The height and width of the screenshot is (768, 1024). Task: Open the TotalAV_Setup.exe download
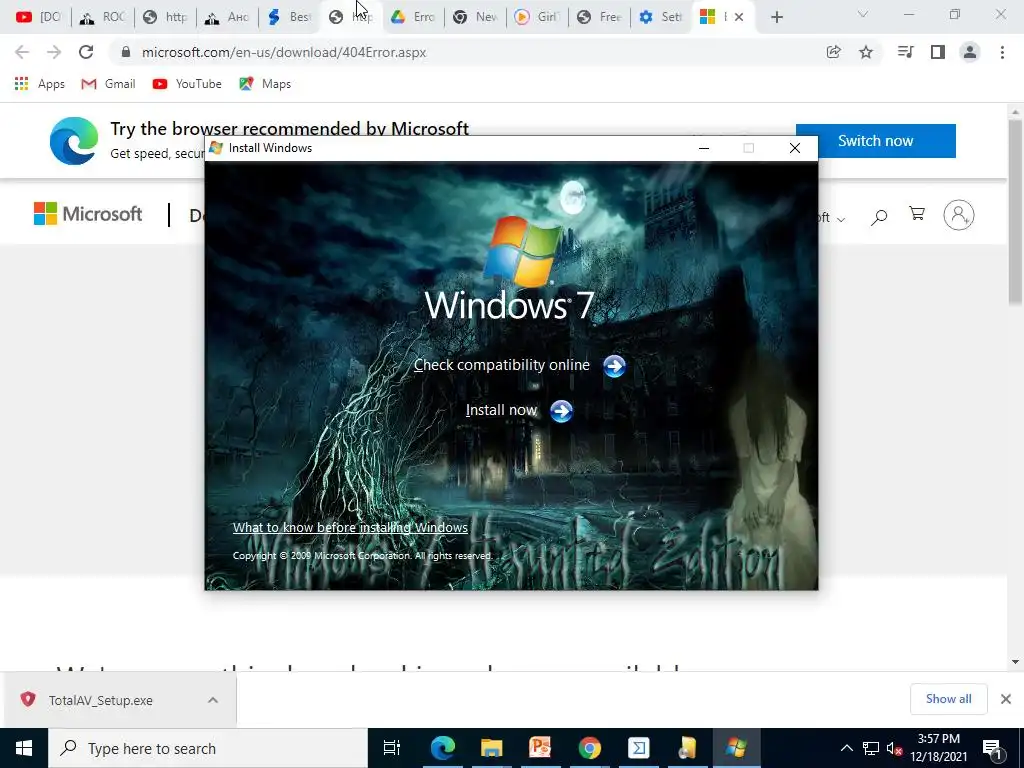[101, 701]
